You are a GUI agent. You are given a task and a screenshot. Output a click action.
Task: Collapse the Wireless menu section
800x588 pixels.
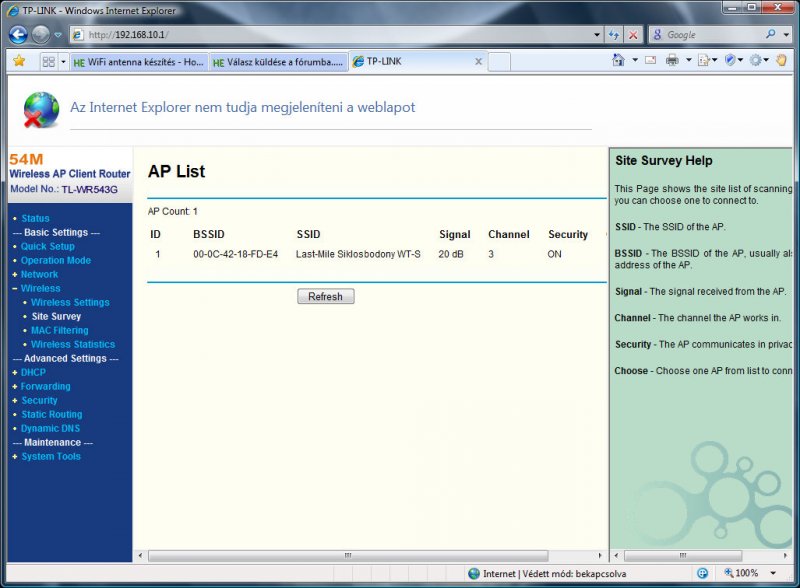(40, 288)
